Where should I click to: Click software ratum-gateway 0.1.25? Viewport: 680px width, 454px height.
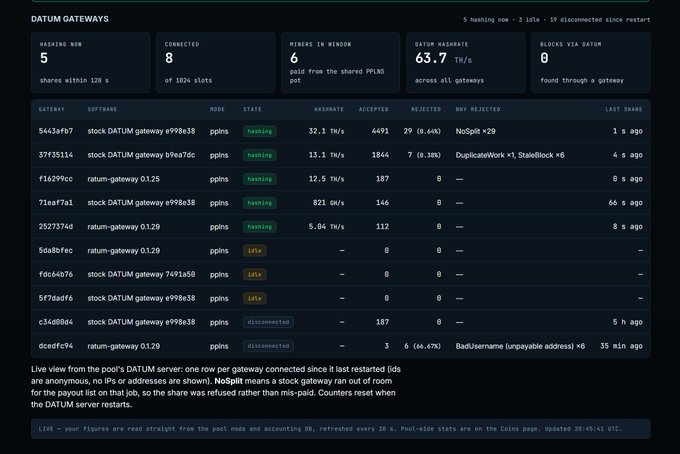[124, 179]
